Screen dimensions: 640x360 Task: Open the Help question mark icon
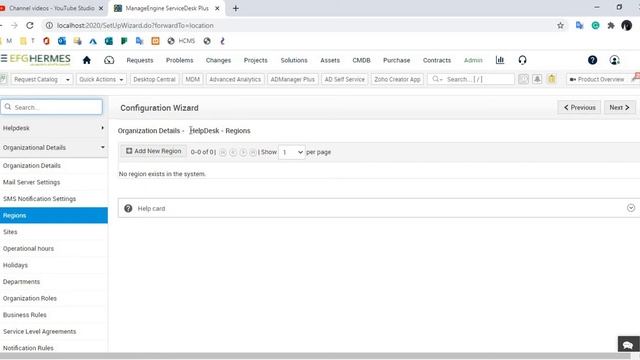point(592,60)
